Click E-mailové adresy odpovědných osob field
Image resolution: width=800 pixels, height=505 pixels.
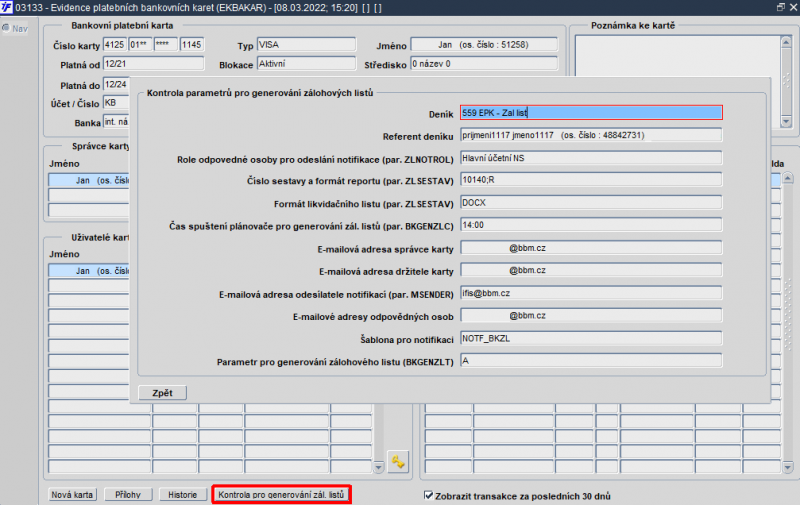coord(591,316)
